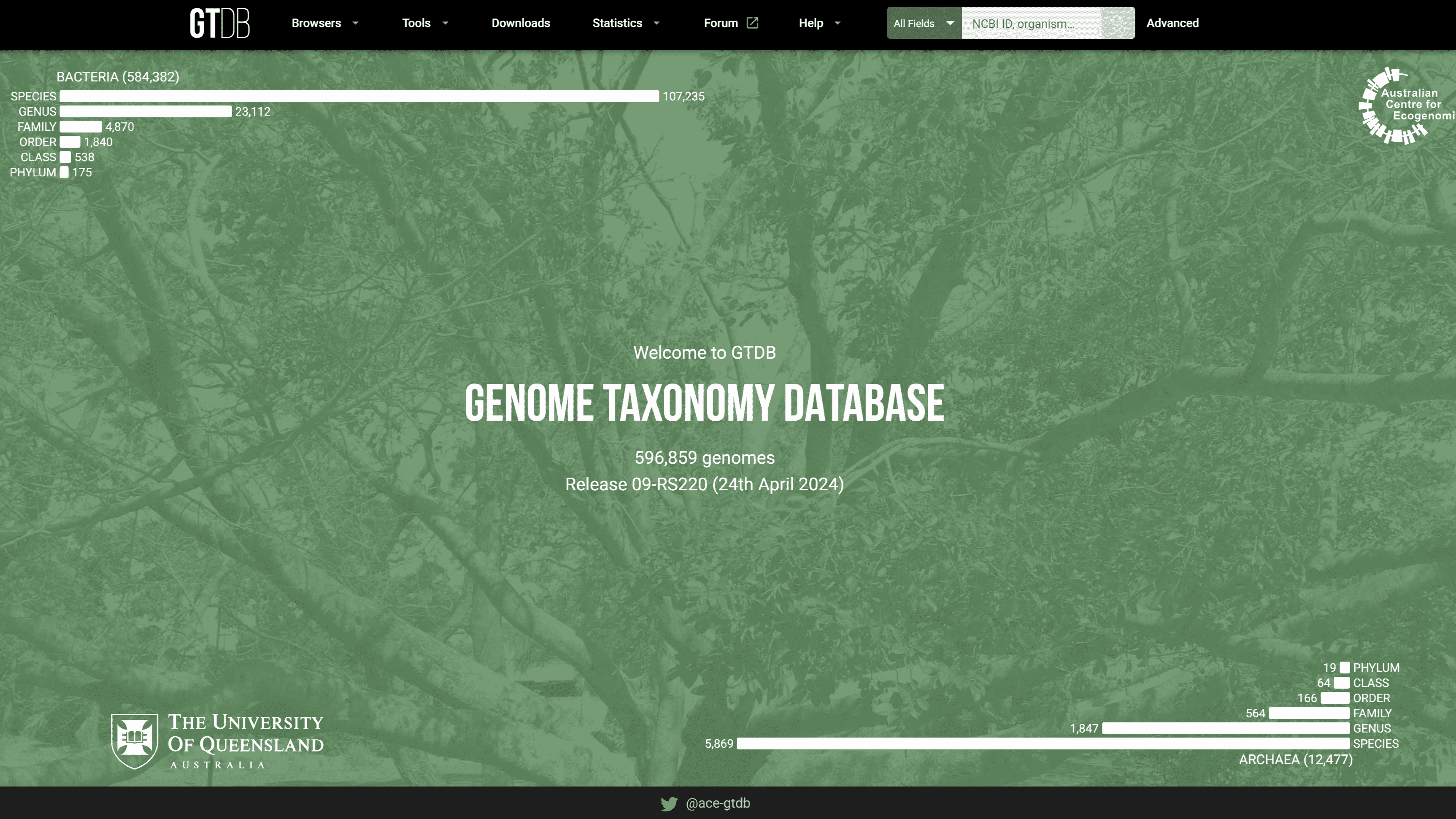Click the Bacteria PHYLUM label 175

pos(81,173)
